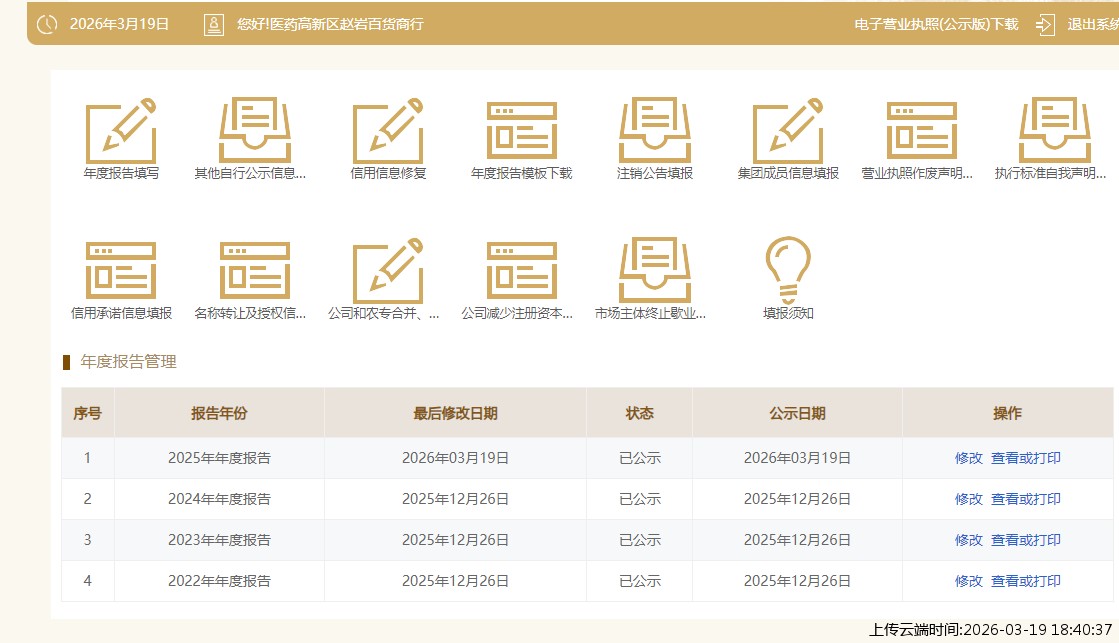Viewport: 1119px width, 643px height.
Task: Select the 年度报告模板下载 icon
Action: coord(521,131)
